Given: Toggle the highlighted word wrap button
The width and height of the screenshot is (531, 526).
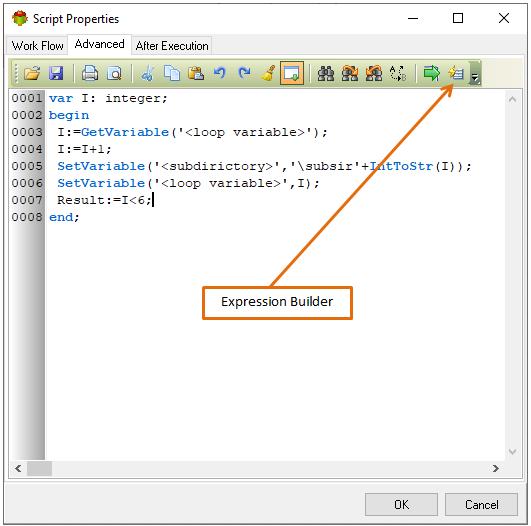Looking at the screenshot, I should pyautogui.click(x=292, y=73).
